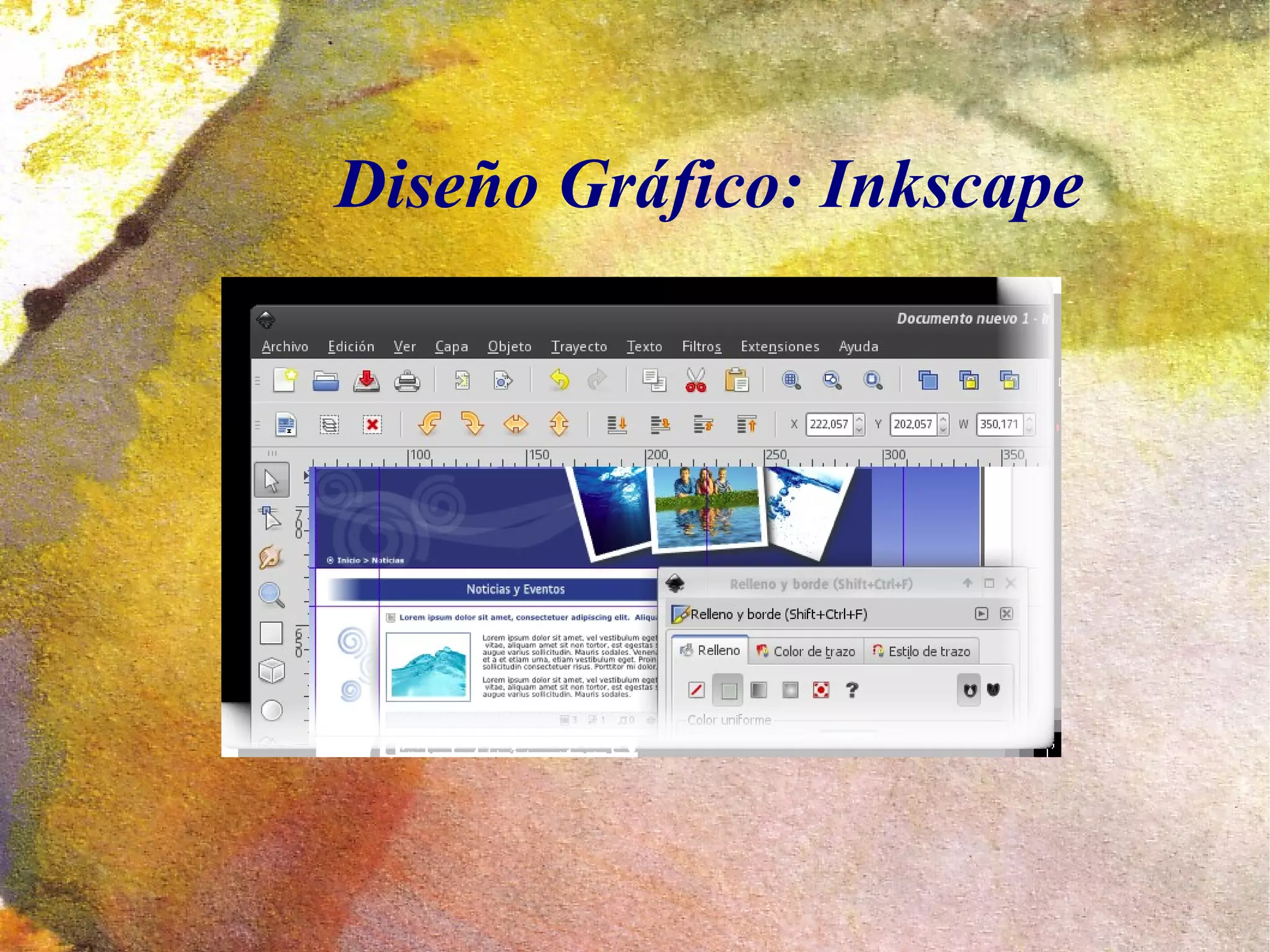The height and width of the screenshot is (952, 1270).
Task: Paste from the clipboard icon
Action: click(x=737, y=380)
